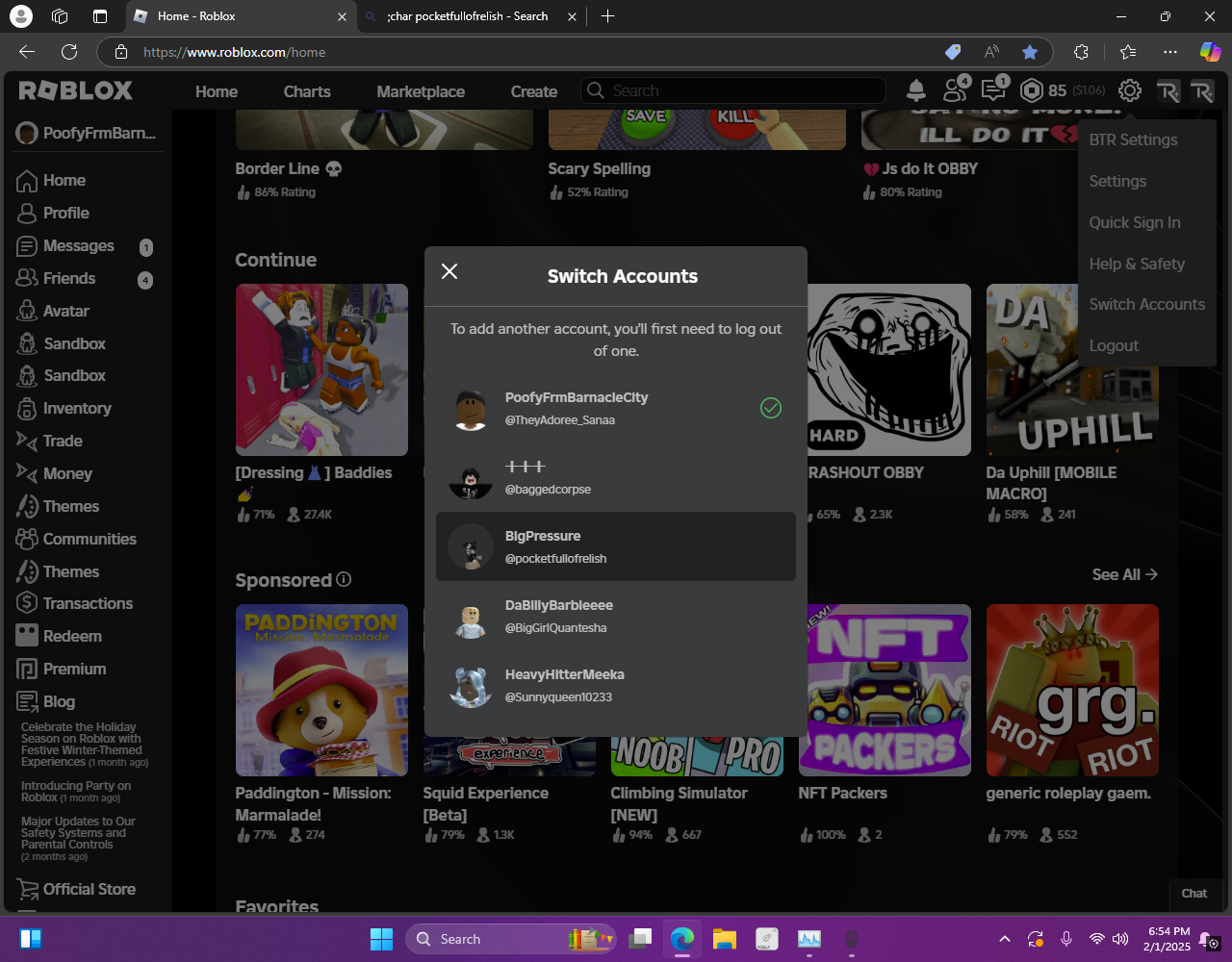The width and height of the screenshot is (1232, 962).
Task: Open Dressing Baddies game thumbnail
Action: click(321, 369)
